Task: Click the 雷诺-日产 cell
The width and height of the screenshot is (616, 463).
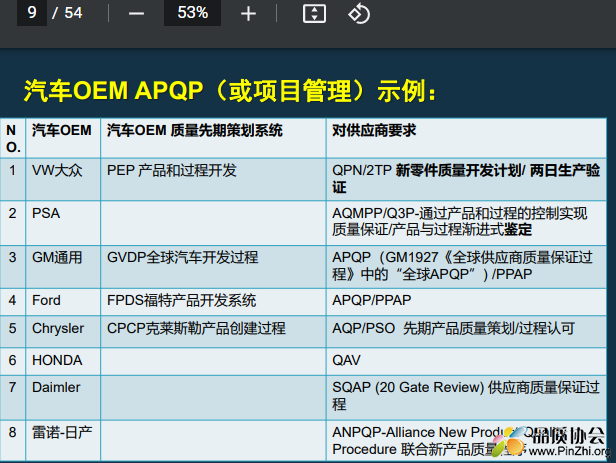Action: click(x=63, y=440)
